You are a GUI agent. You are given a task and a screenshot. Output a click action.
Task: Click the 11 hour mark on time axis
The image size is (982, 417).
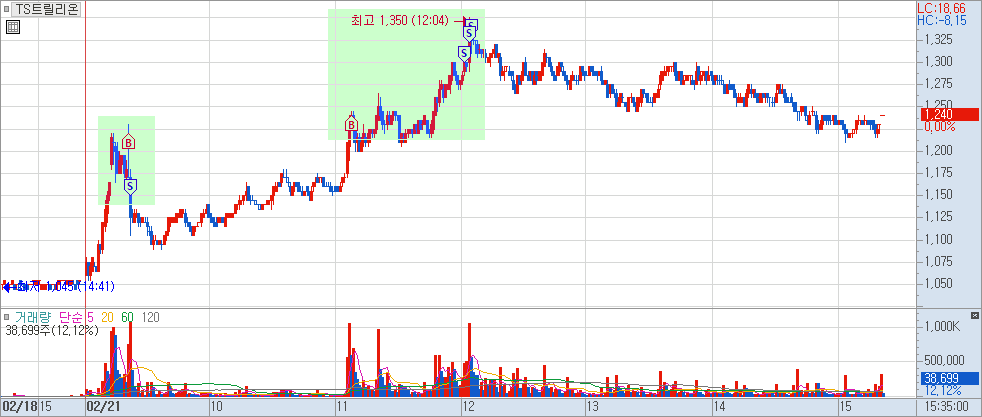(342, 406)
